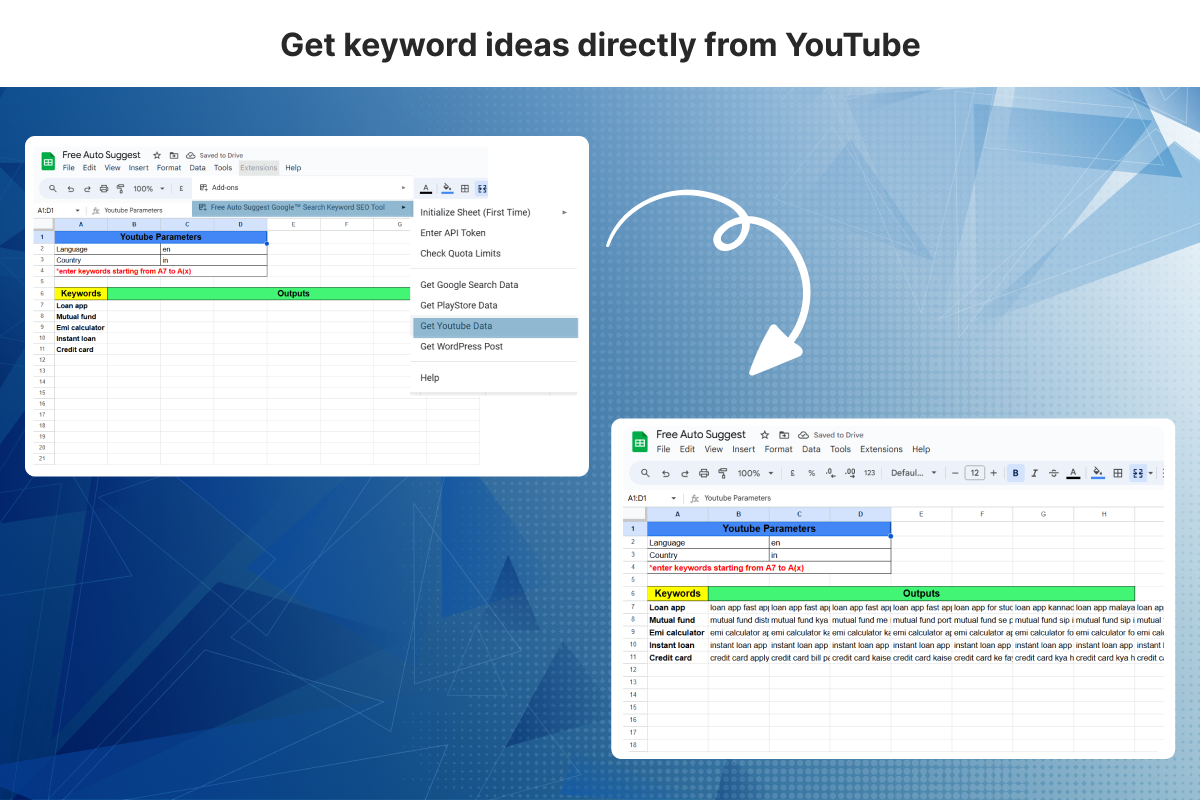Toggle bold in right window toolbar
The image size is (1200, 800).
[1016, 473]
